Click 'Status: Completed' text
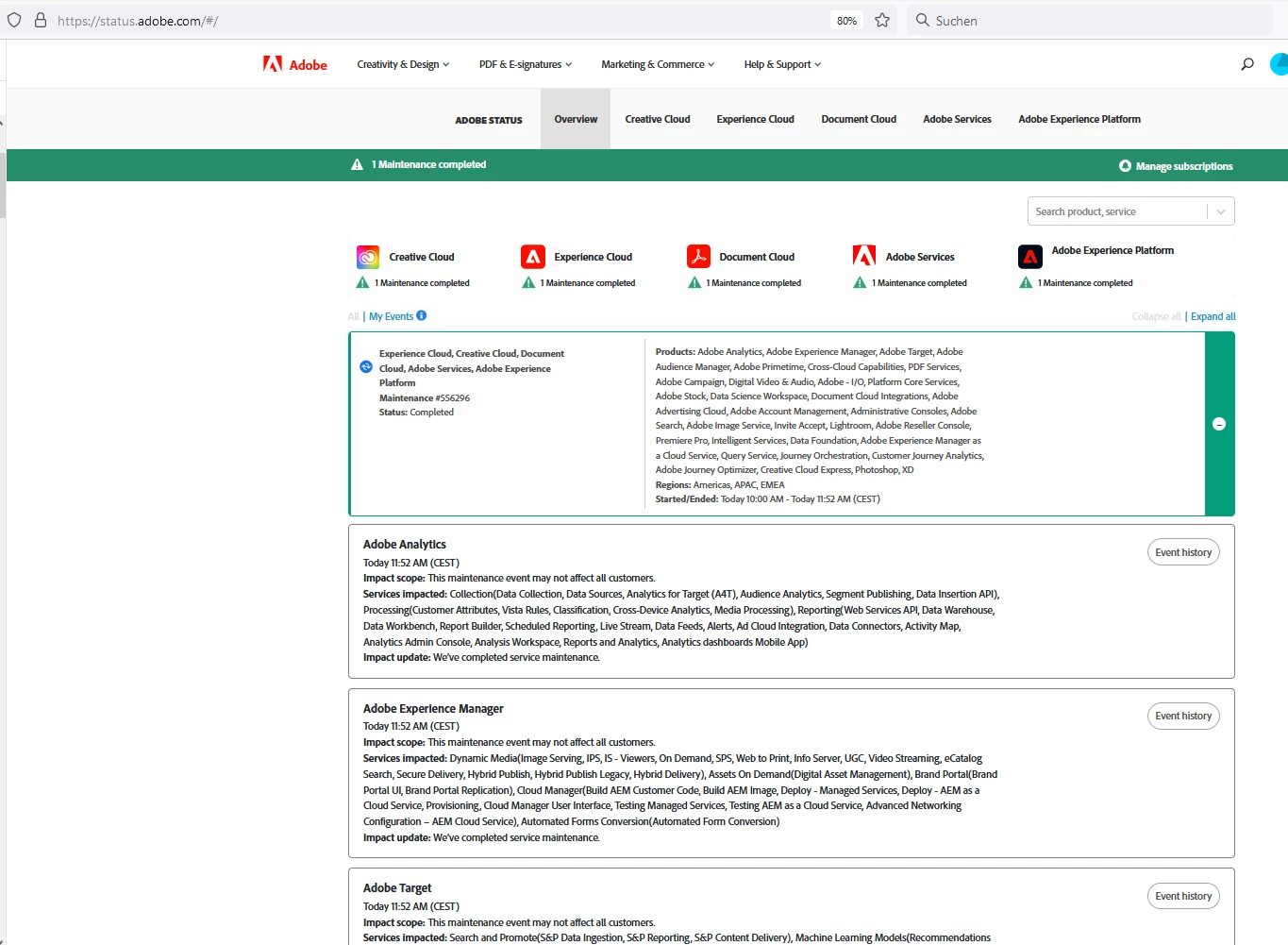The height and width of the screenshot is (945, 1288). coord(416,412)
